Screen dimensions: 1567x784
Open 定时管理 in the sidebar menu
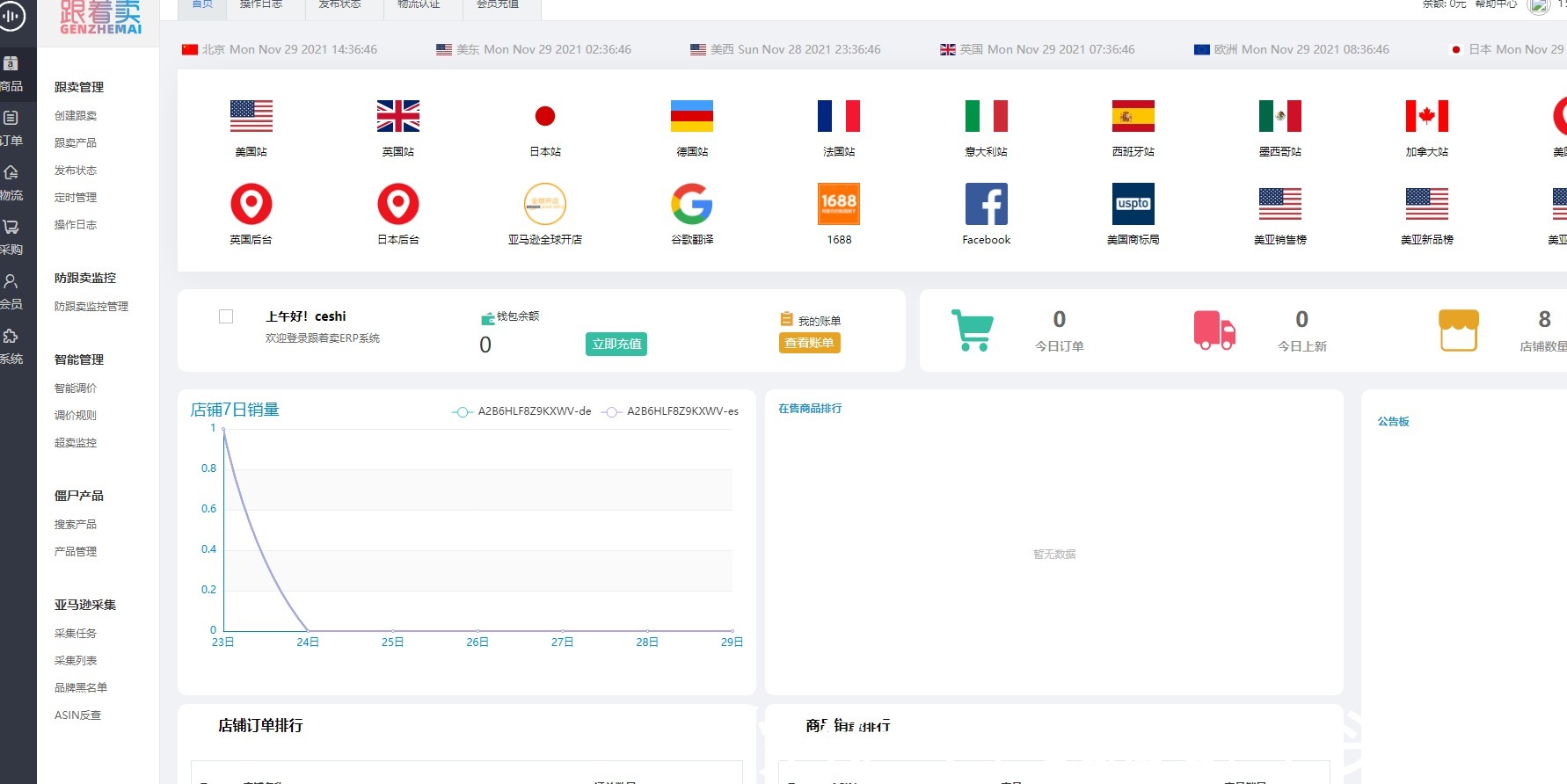76,198
